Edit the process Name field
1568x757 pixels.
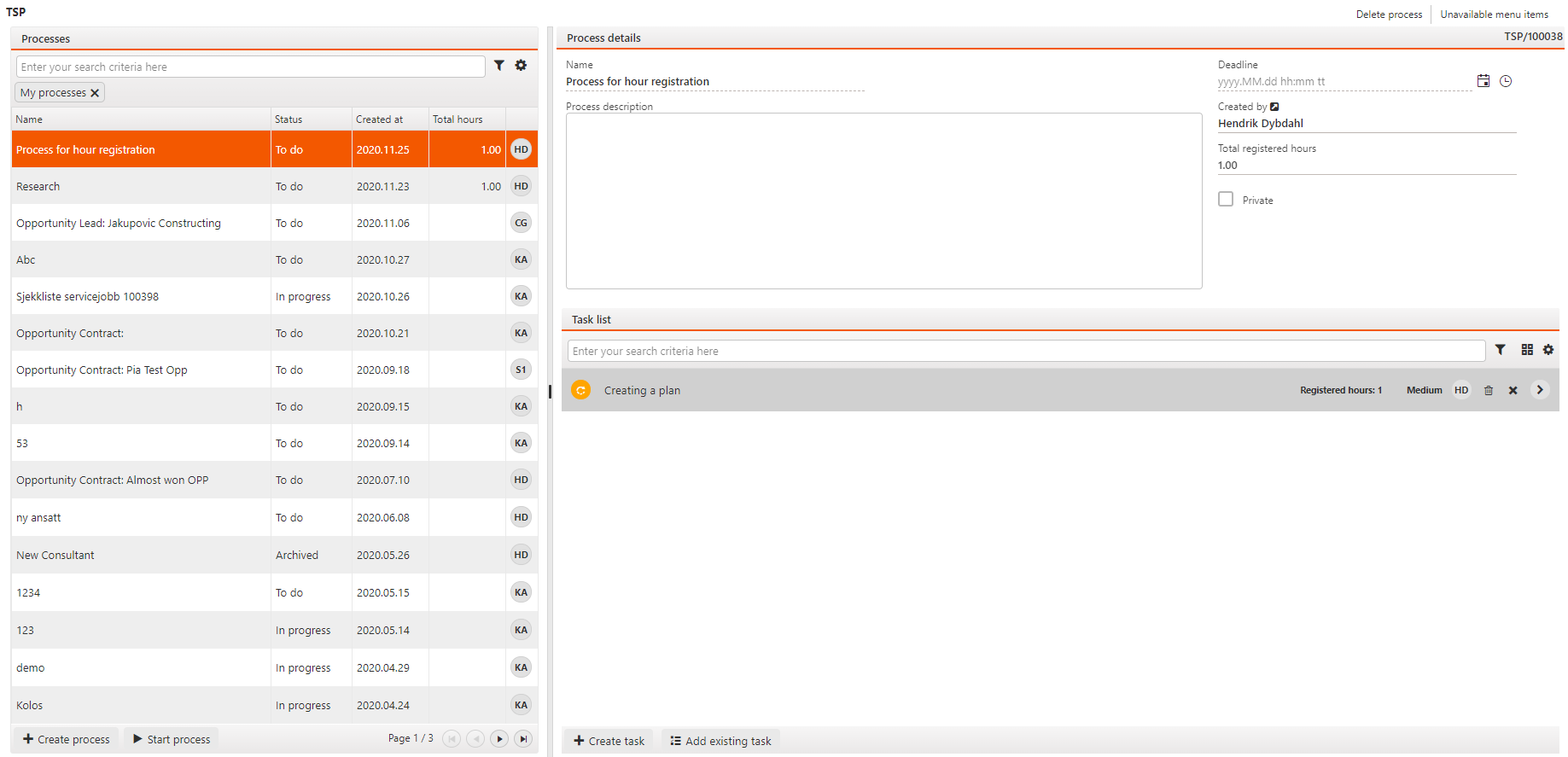715,82
